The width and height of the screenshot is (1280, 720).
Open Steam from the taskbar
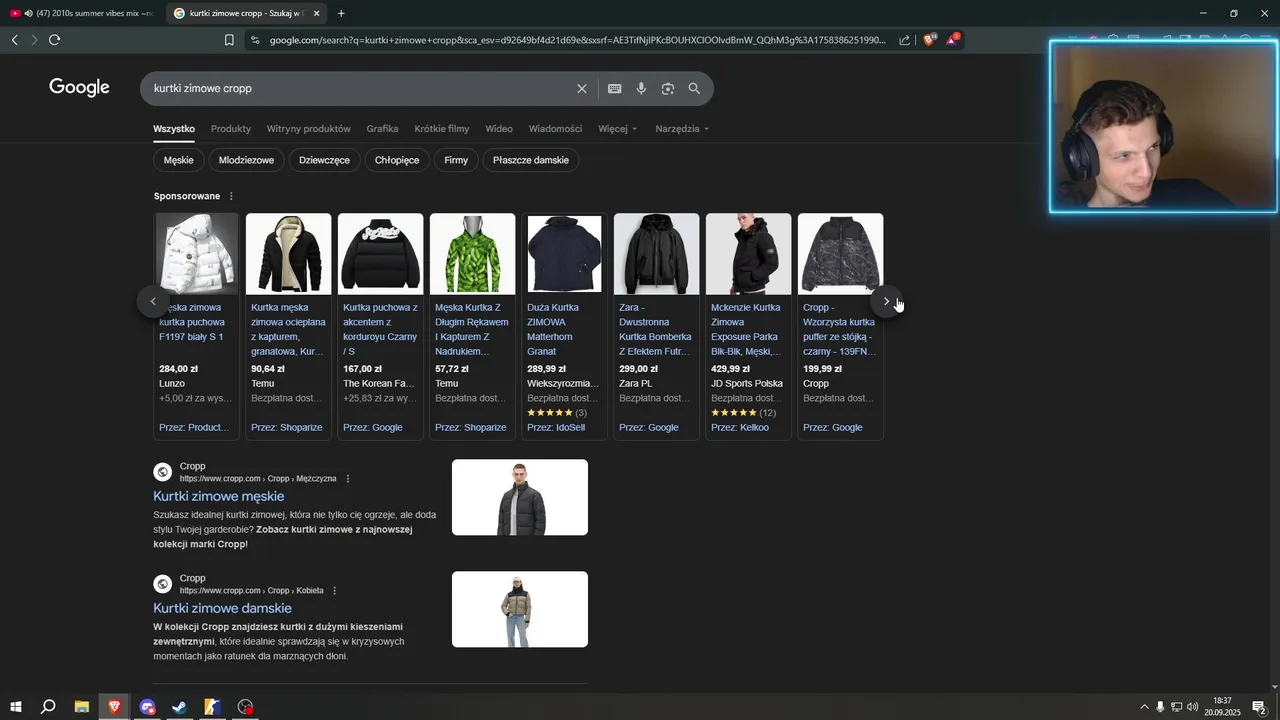click(x=180, y=707)
